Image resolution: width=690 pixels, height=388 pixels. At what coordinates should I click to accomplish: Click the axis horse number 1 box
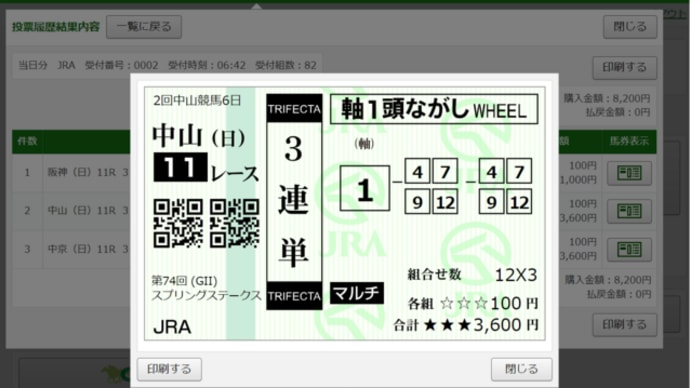tap(365, 189)
